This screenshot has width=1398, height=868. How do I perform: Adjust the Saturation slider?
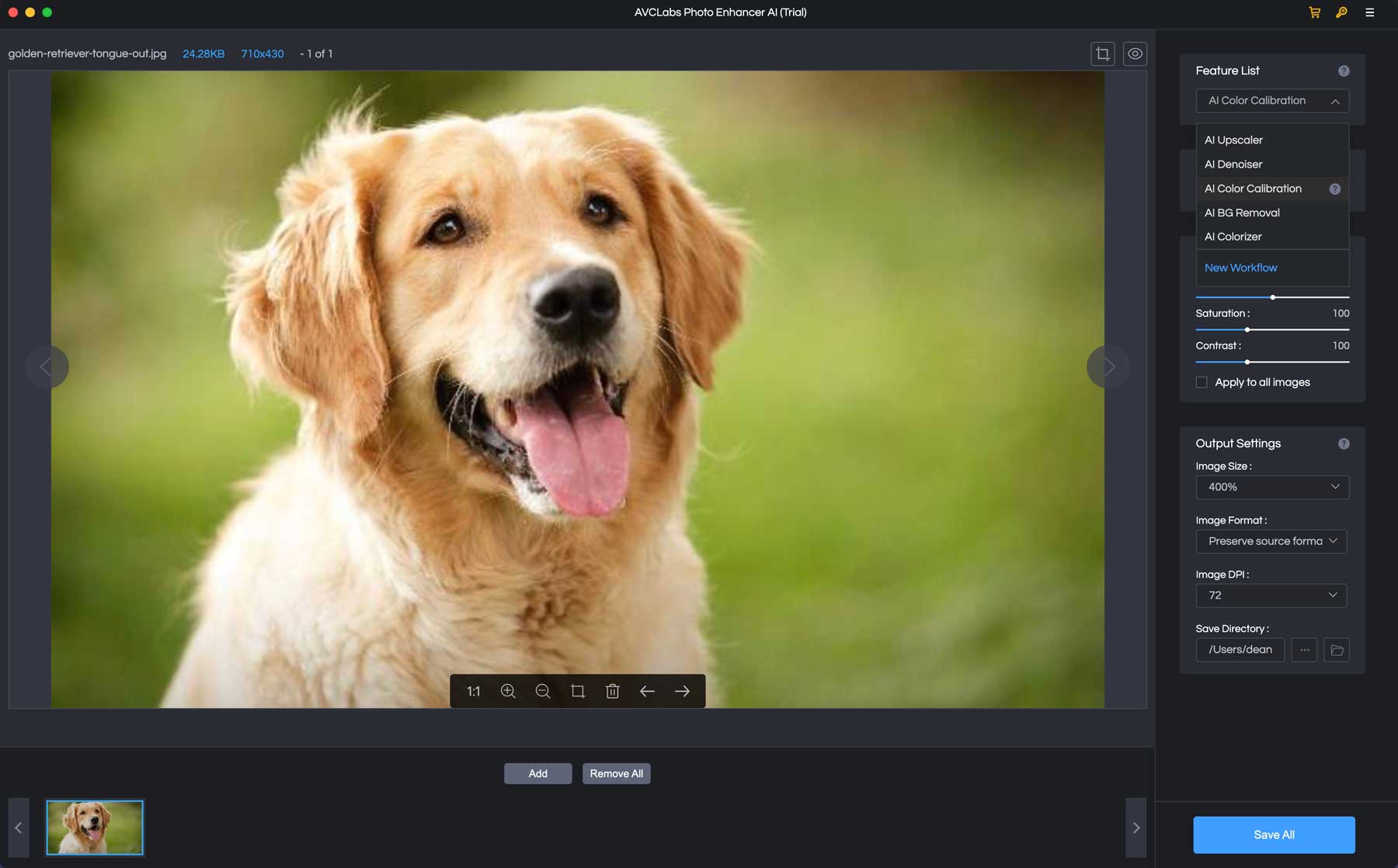(1247, 329)
